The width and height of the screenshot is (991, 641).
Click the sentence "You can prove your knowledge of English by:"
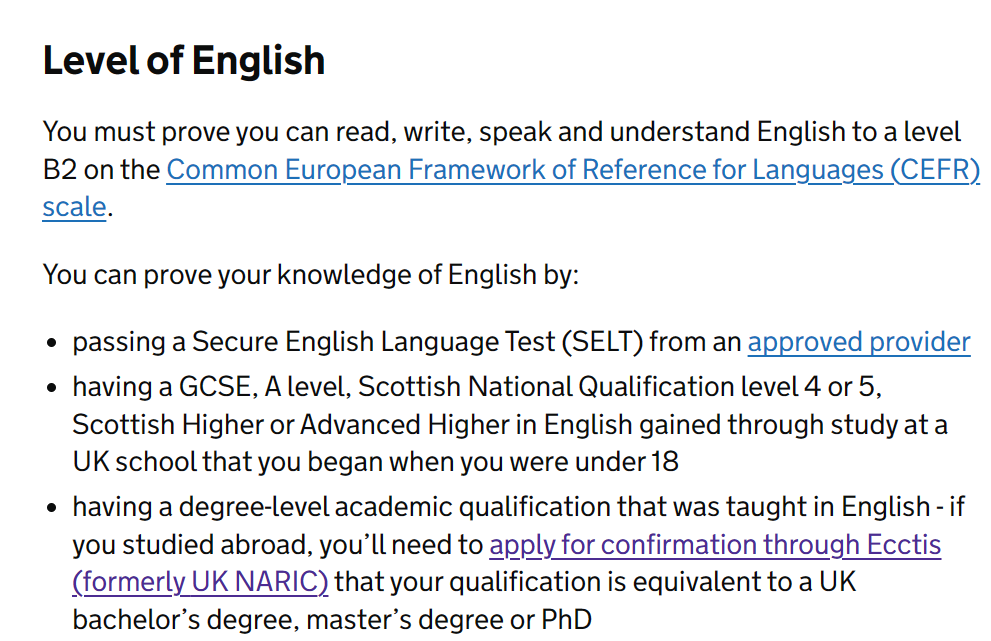pyautogui.click(x=310, y=275)
